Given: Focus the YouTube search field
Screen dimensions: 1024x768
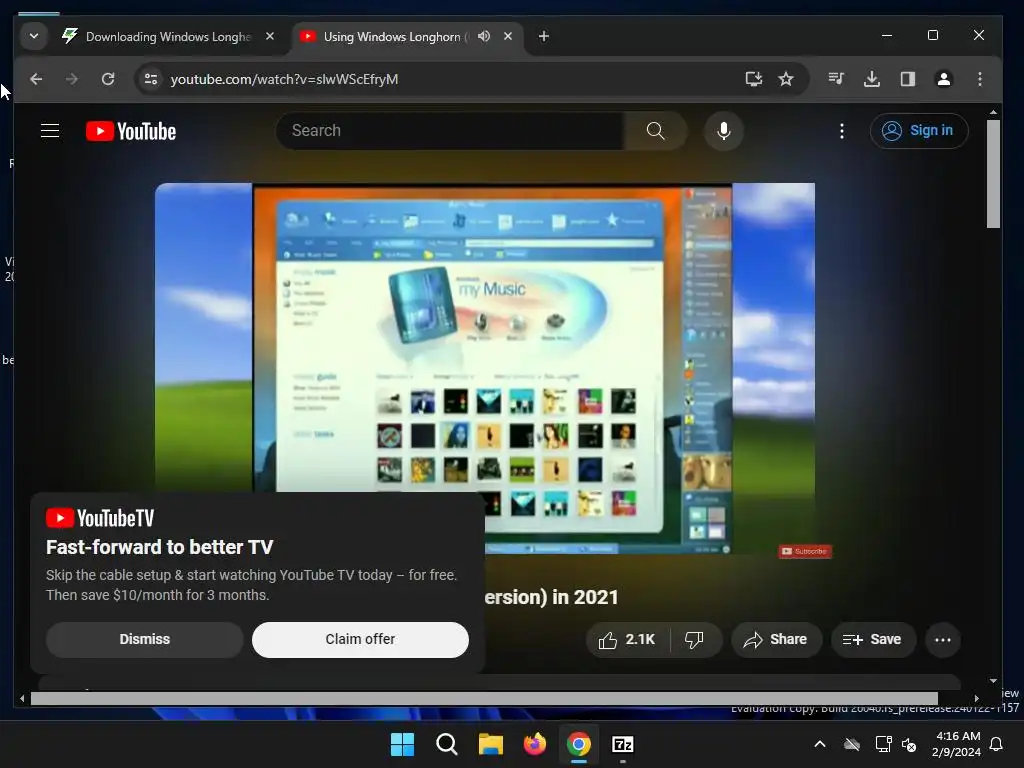Looking at the screenshot, I should pos(451,131).
